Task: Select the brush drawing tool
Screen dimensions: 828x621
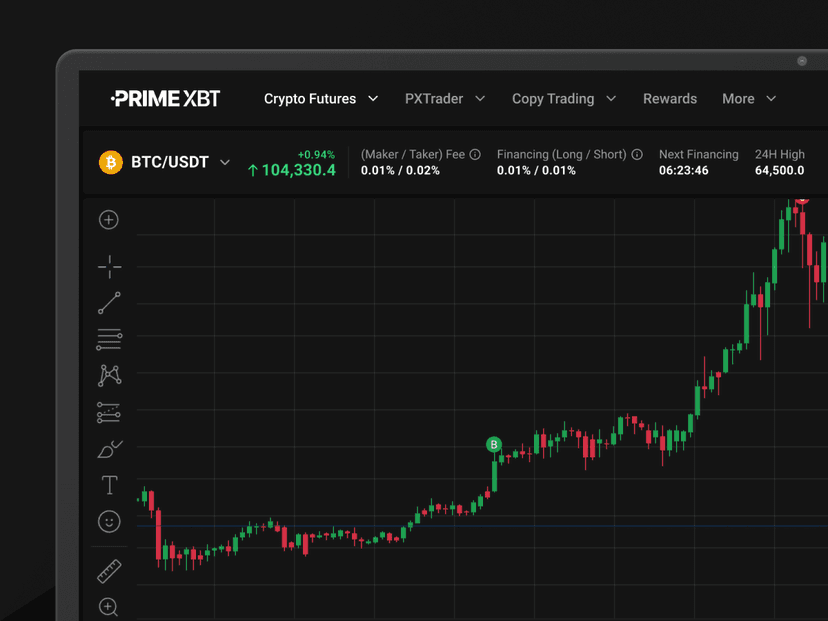Action: pos(109,449)
